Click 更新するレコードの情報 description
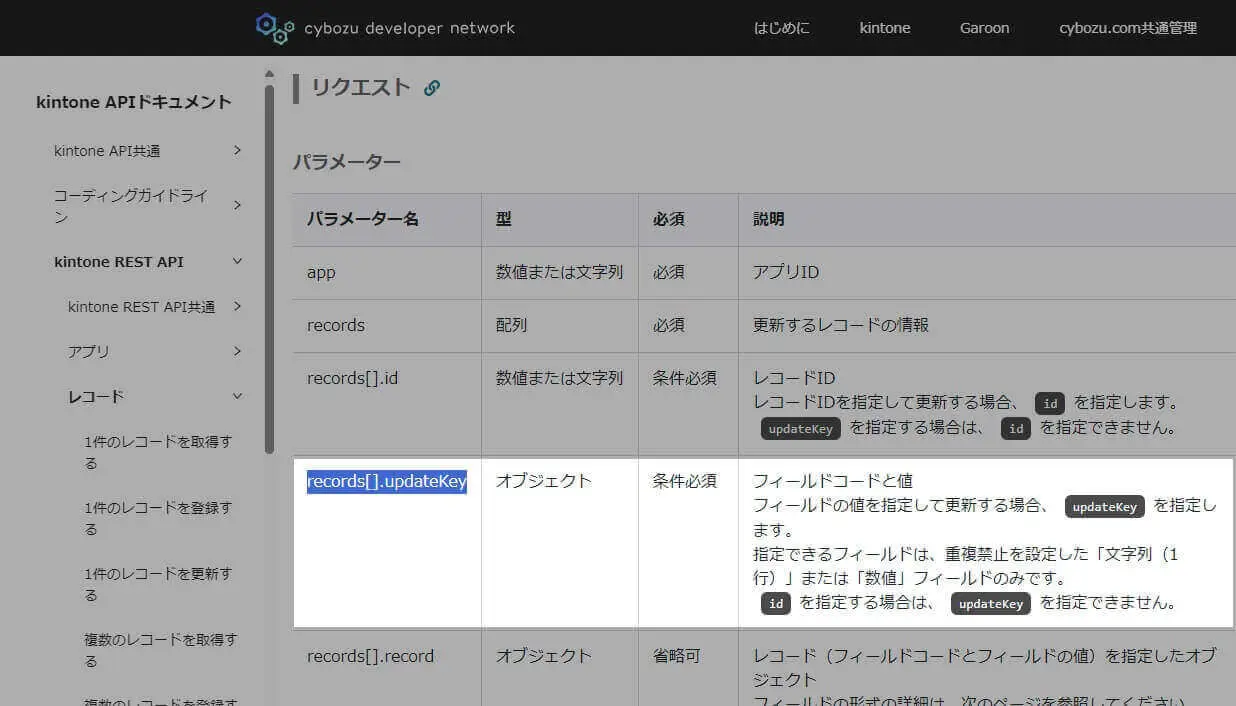Viewport: 1236px width, 706px height. click(x=841, y=326)
